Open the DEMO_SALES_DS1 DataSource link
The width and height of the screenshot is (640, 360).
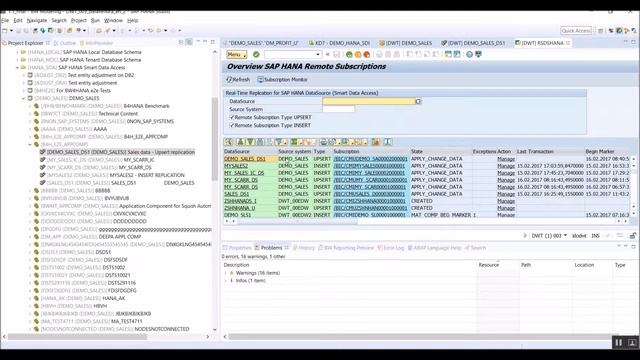tap(245, 159)
